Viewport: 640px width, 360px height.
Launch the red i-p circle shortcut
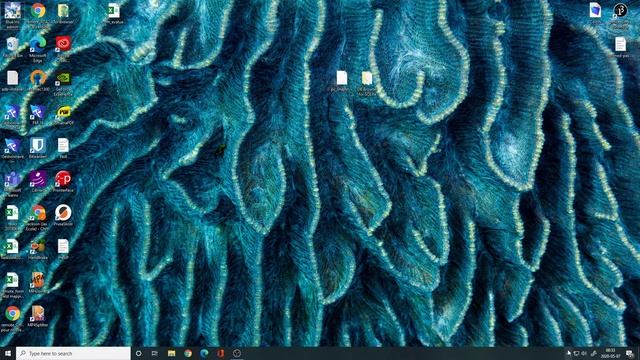63,179
